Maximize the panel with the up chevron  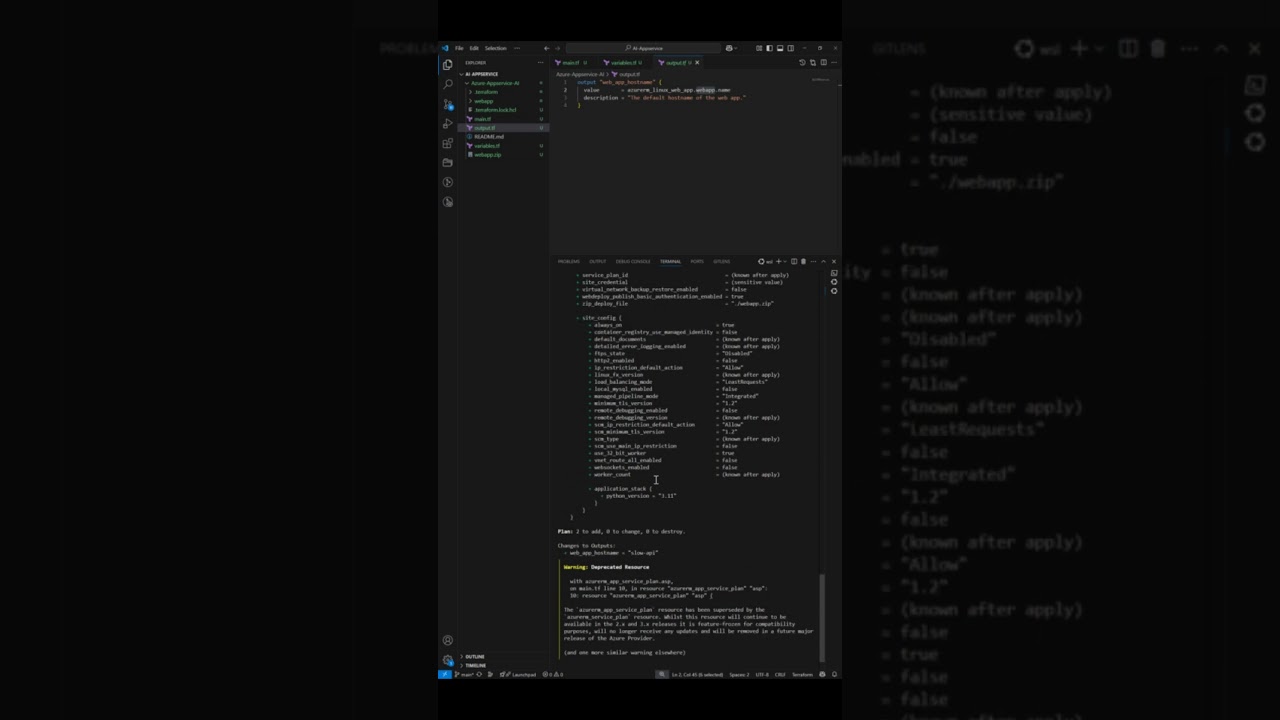pyautogui.click(x=823, y=261)
